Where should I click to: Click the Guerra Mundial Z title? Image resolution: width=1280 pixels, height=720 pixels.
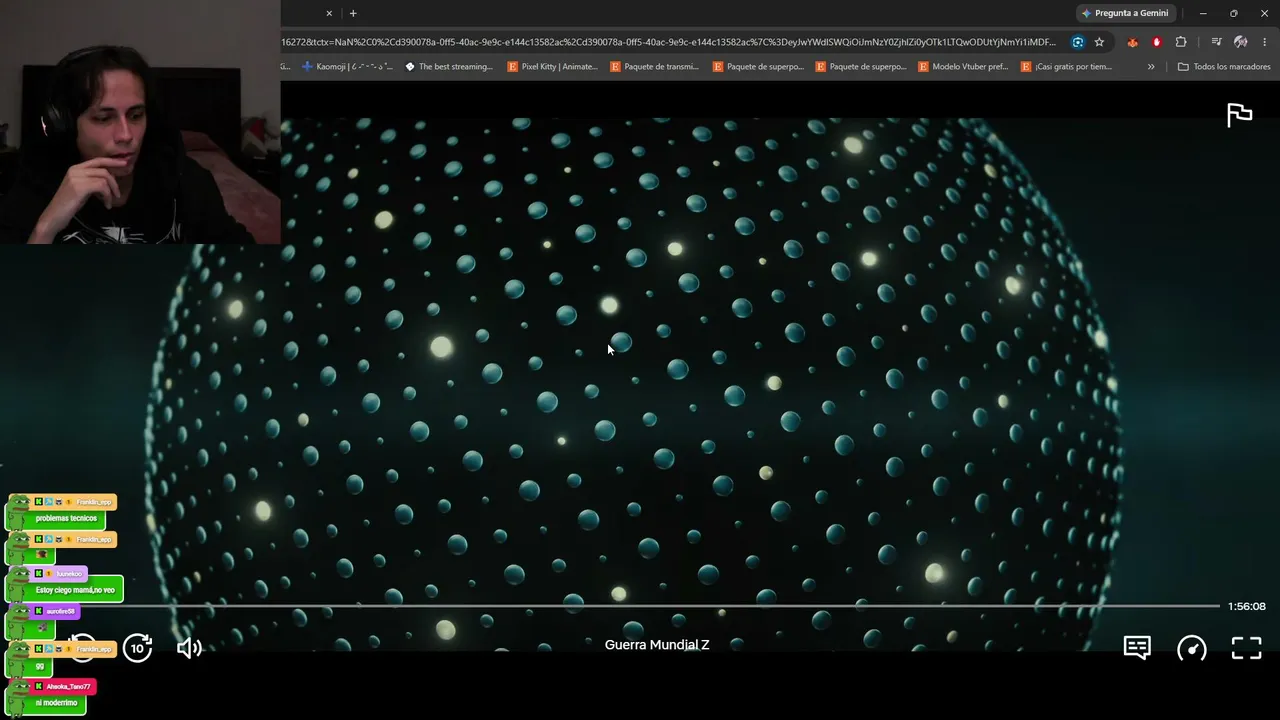click(x=657, y=645)
